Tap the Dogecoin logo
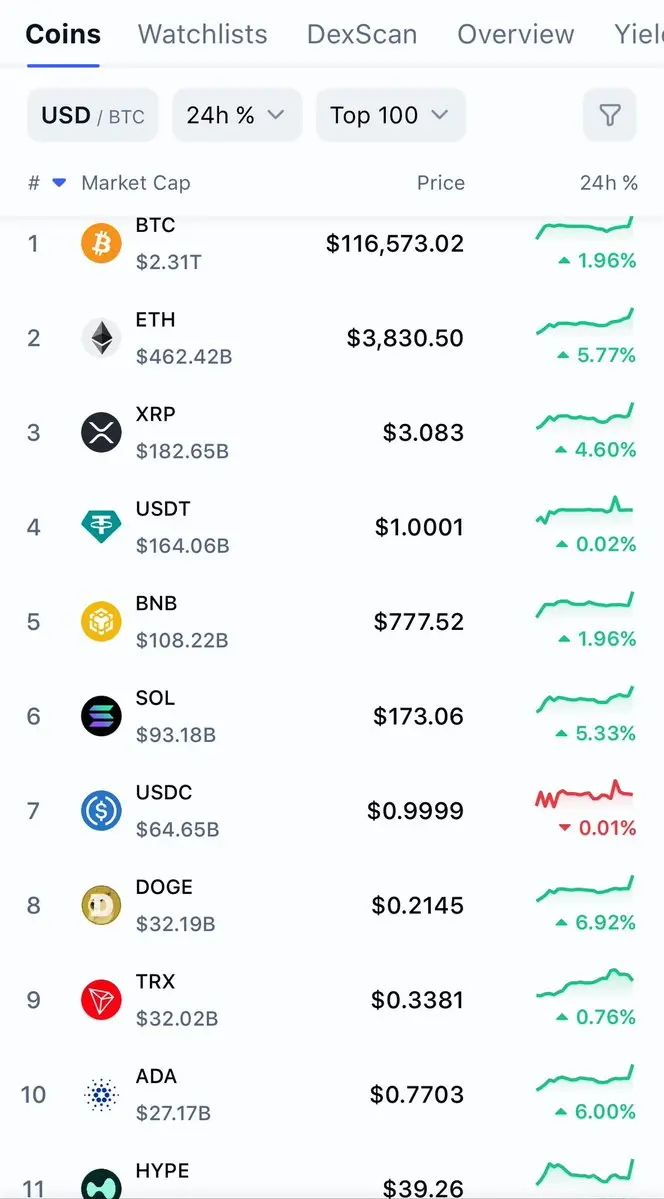The width and height of the screenshot is (664, 1199). (x=101, y=905)
